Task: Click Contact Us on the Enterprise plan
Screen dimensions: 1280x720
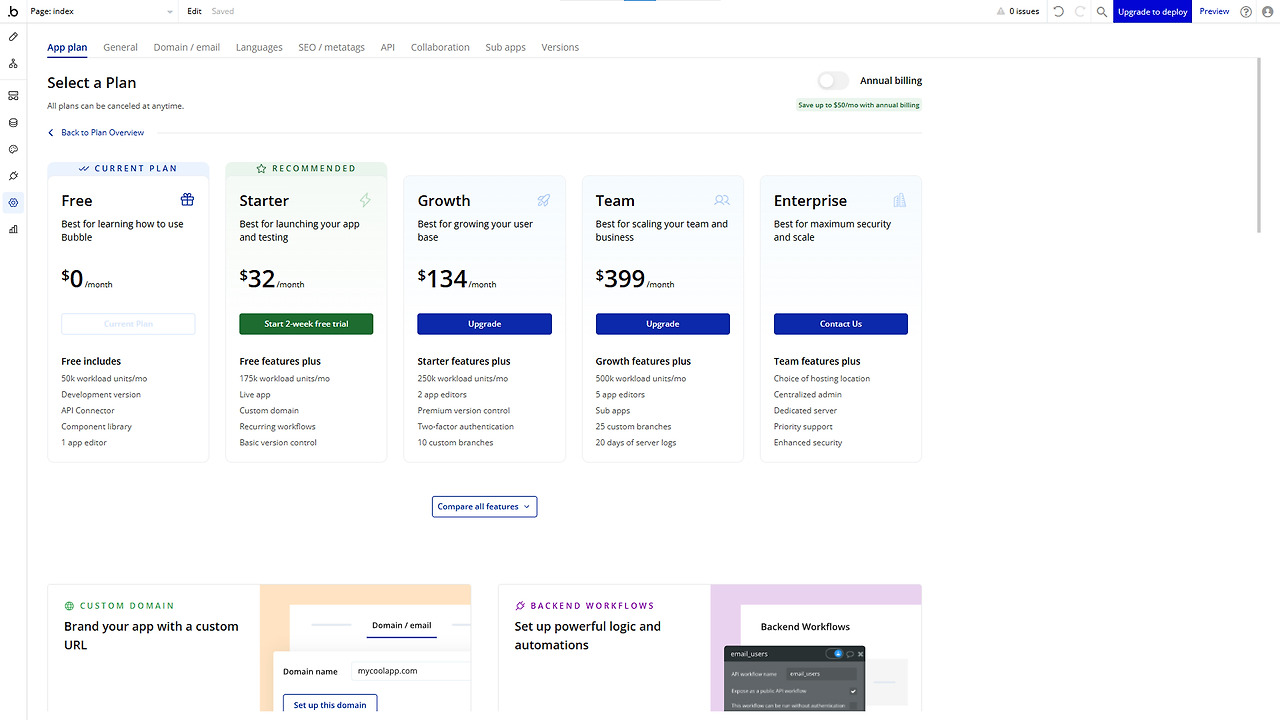Action: (841, 324)
